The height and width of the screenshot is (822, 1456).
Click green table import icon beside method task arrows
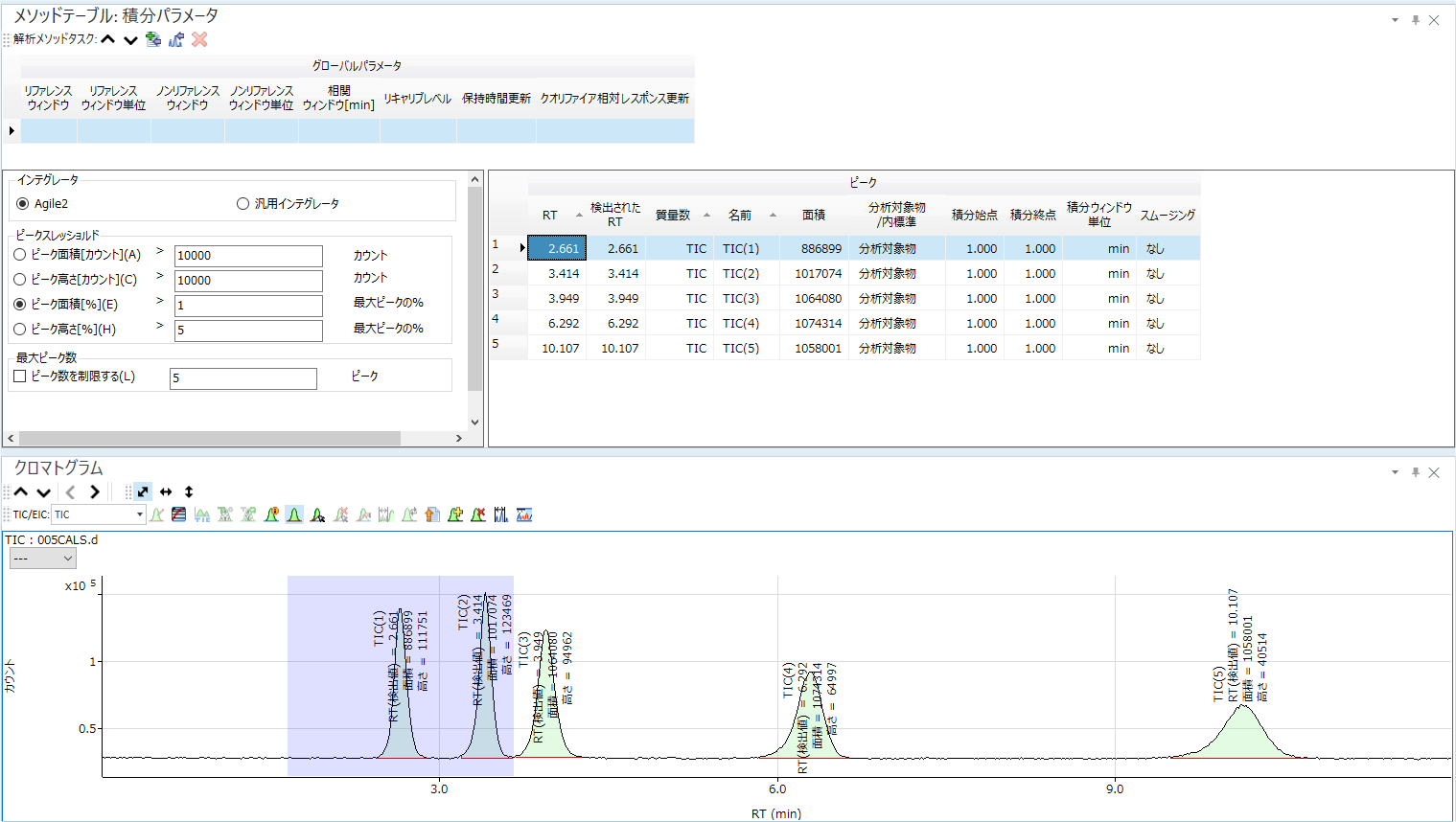153,39
